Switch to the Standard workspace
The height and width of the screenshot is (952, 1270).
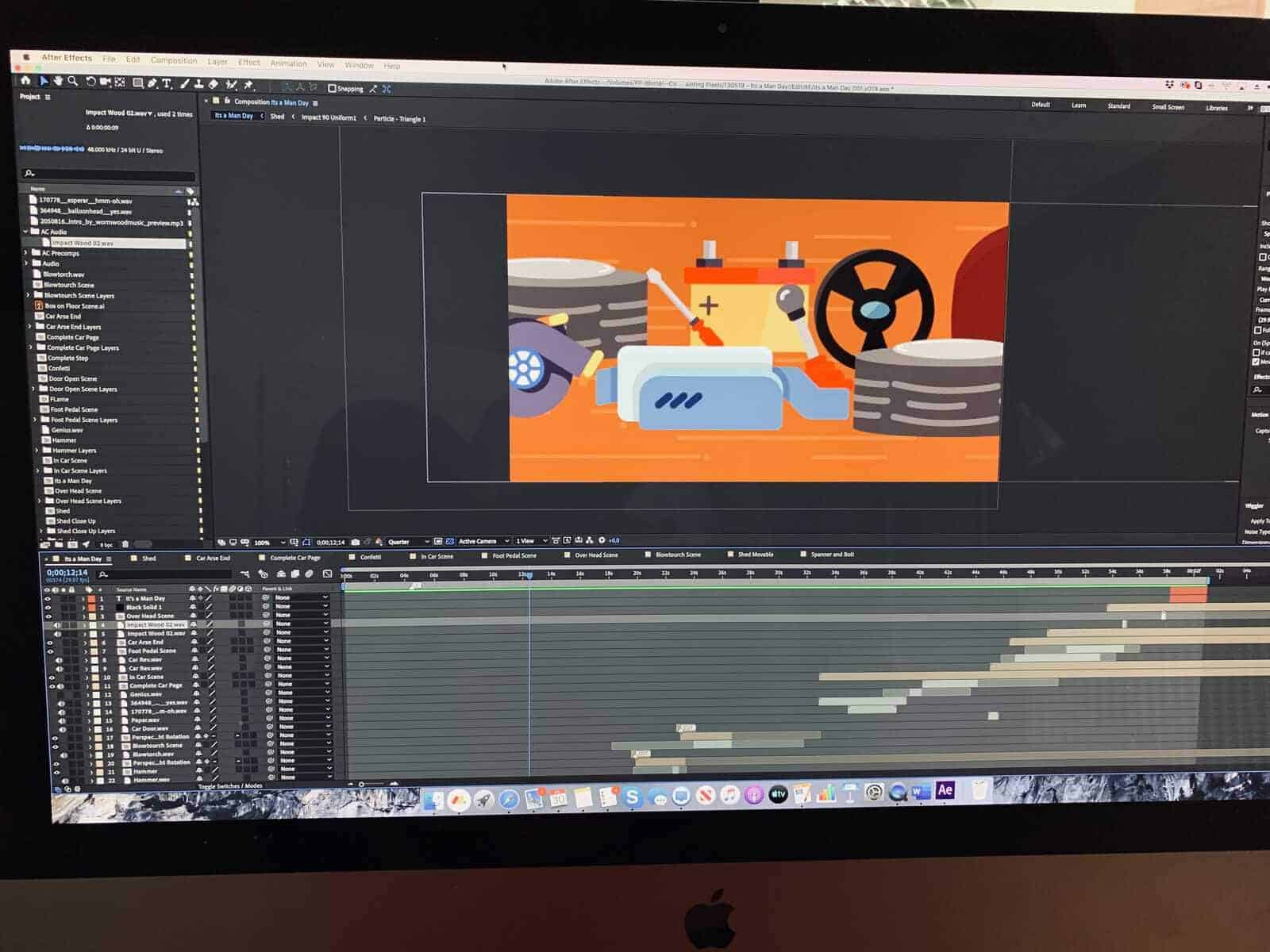(x=1118, y=106)
